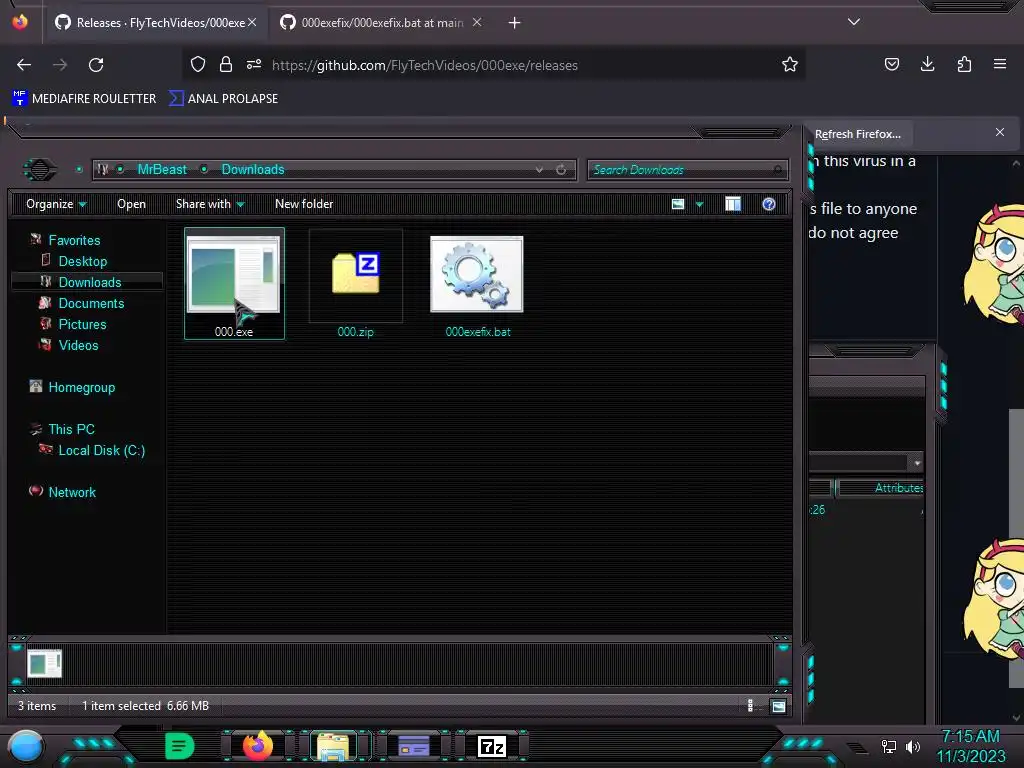Click the details pane file thumbnail
Viewport: 1024px width, 768px height.
click(x=44, y=664)
